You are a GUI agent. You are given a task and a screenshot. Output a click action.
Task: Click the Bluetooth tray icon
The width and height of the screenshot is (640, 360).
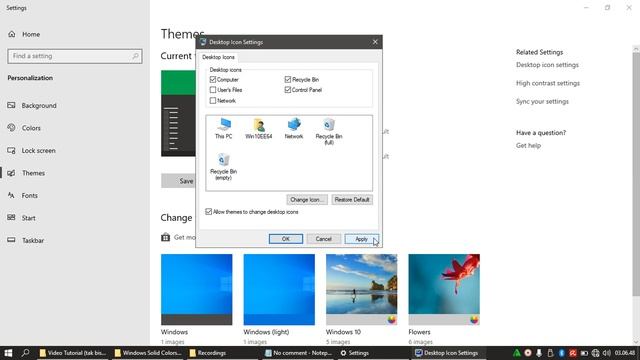point(562,353)
